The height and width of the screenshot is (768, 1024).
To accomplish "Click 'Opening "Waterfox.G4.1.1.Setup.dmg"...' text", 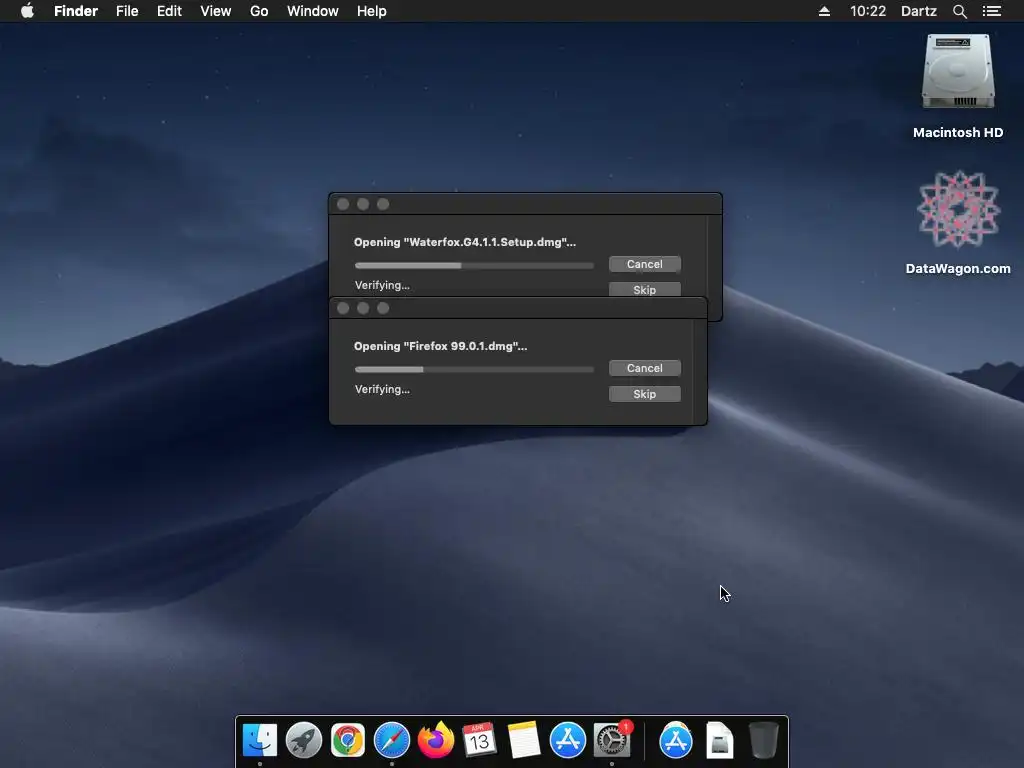I will click(465, 242).
